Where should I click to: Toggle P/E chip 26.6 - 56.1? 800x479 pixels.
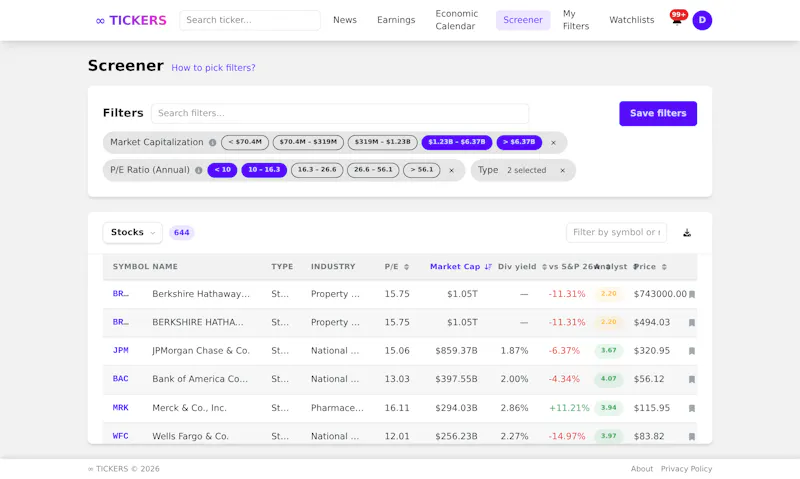373,170
